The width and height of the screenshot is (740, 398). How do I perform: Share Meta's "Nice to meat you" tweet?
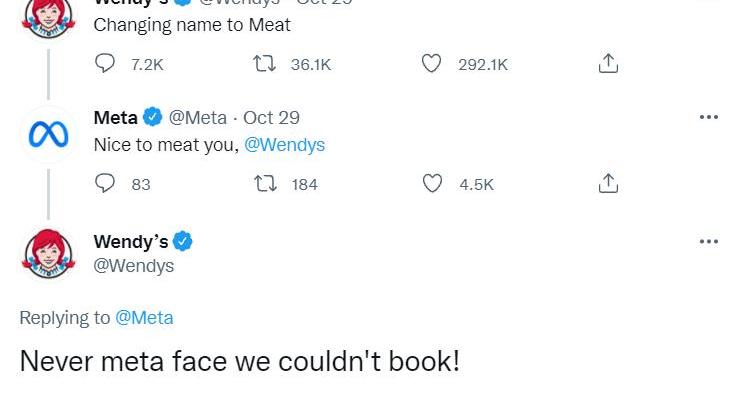(x=608, y=183)
